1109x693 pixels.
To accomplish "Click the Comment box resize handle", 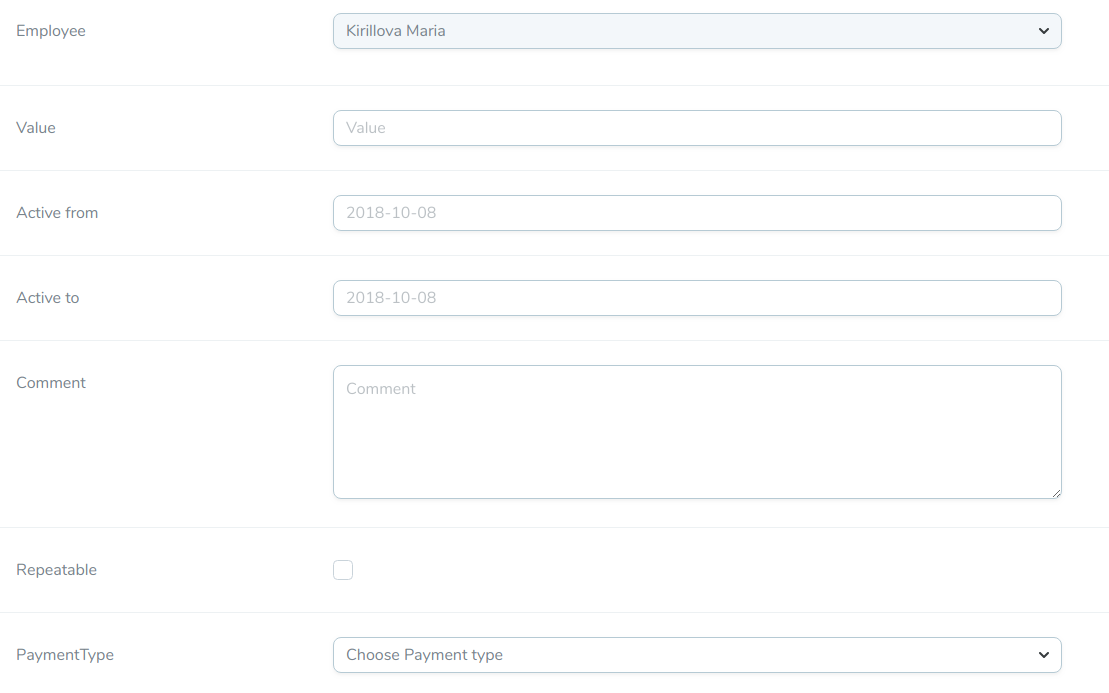I will [1055, 492].
